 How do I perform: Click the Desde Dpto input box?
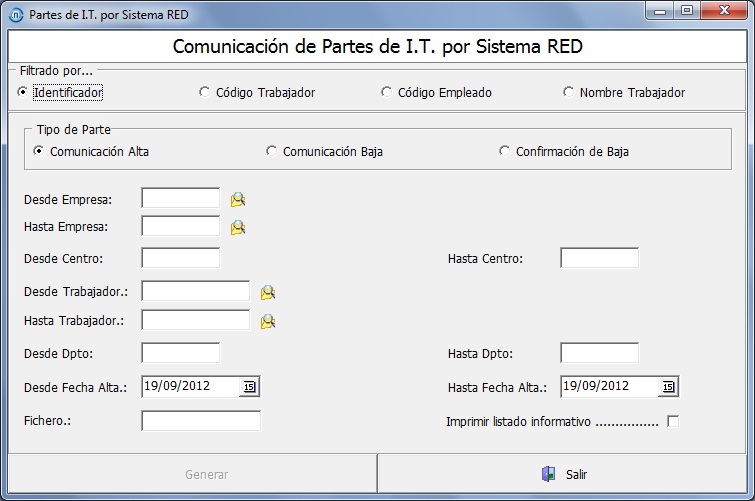[181, 353]
